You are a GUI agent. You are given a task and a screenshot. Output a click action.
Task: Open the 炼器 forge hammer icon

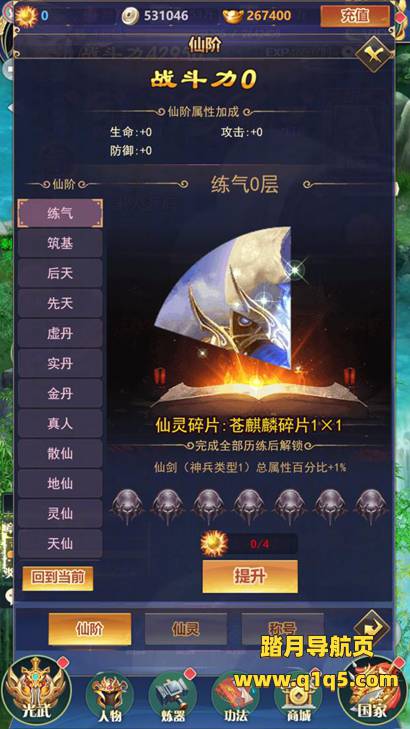[172, 697]
